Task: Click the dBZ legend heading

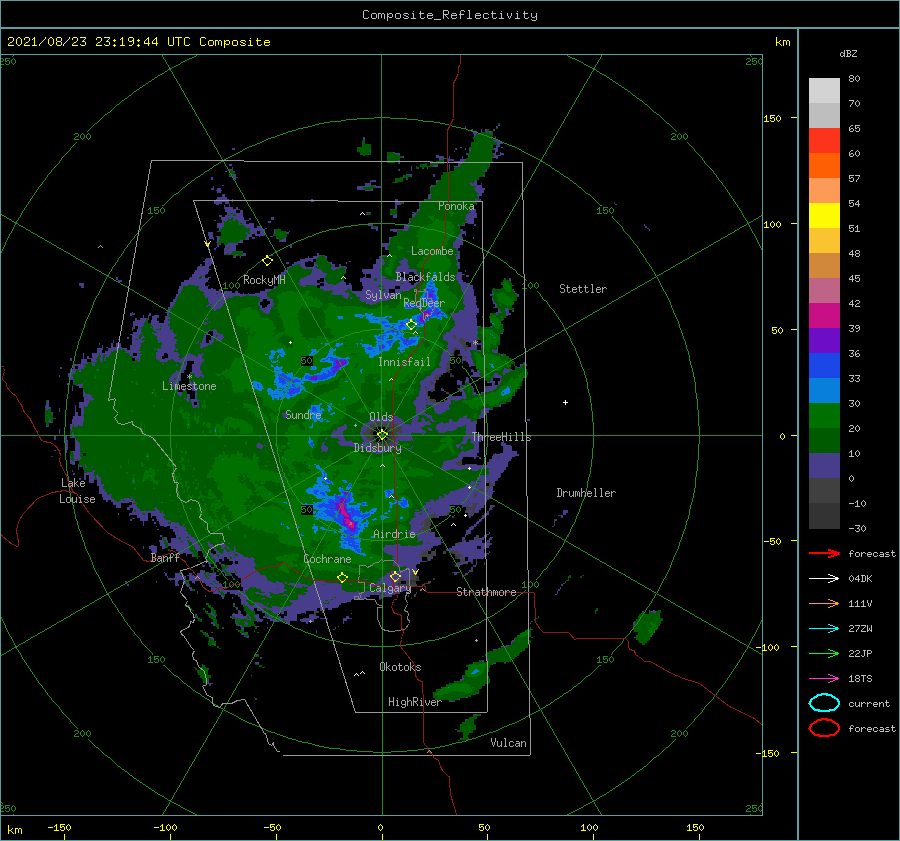Action: pyautogui.click(x=848, y=53)
